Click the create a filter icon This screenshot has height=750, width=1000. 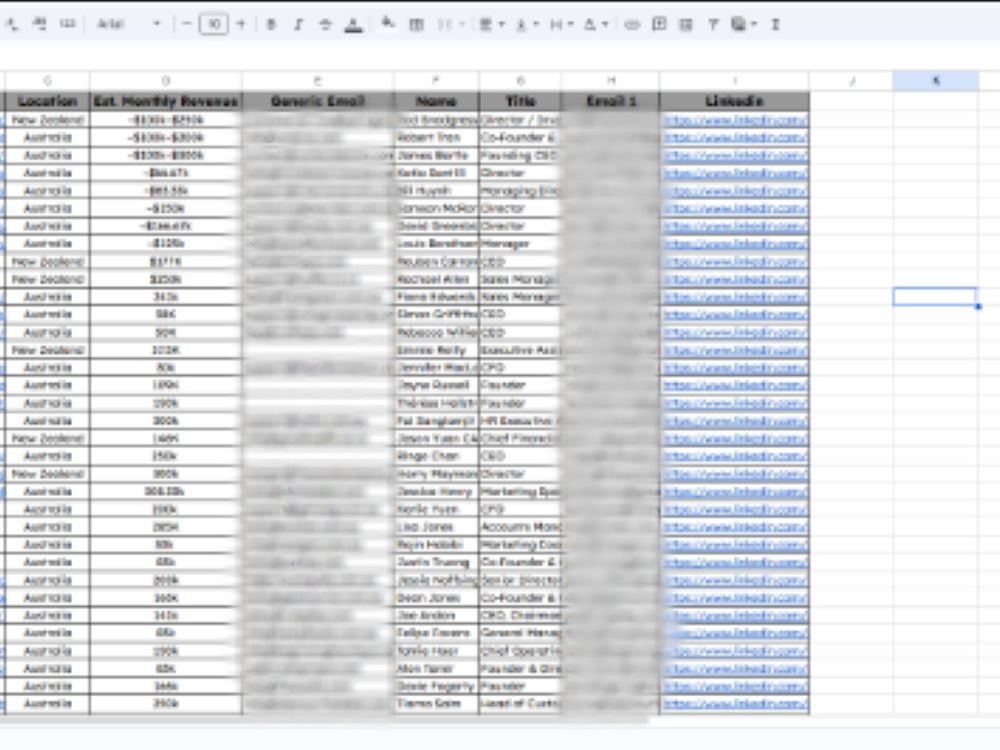pos(713,24)
